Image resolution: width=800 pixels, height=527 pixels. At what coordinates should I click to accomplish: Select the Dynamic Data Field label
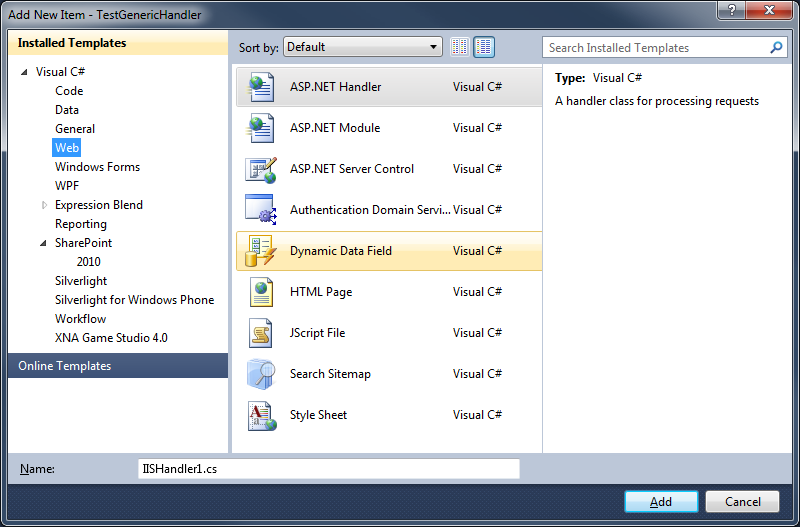coord(341,251)
